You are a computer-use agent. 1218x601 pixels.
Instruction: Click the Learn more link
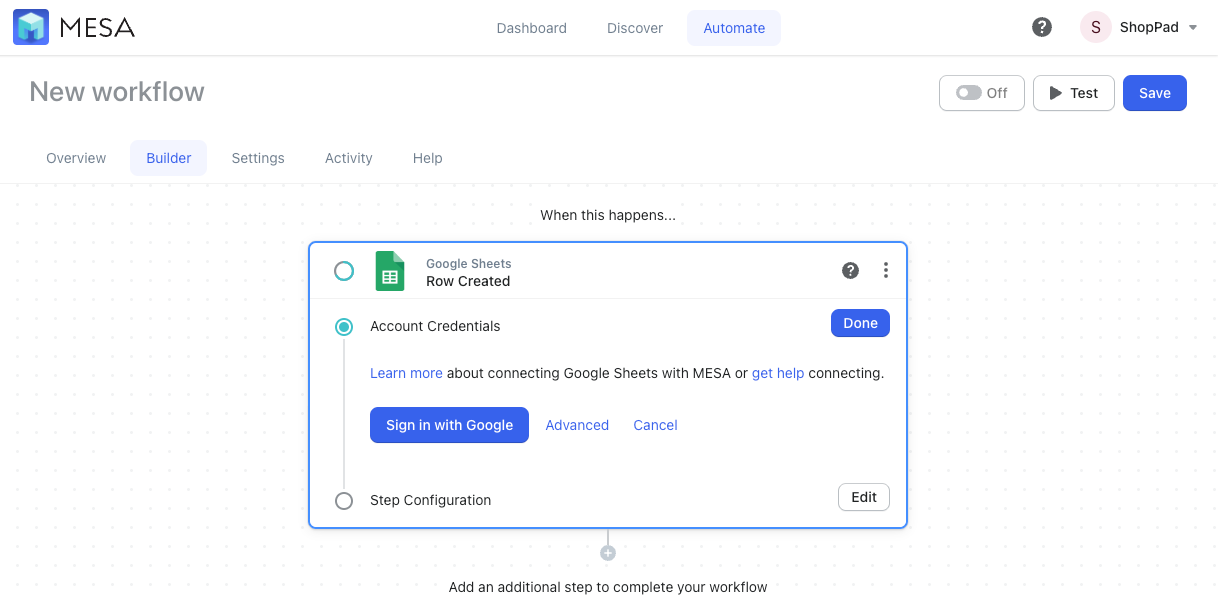pyautogui.click(x=406, y=372)
